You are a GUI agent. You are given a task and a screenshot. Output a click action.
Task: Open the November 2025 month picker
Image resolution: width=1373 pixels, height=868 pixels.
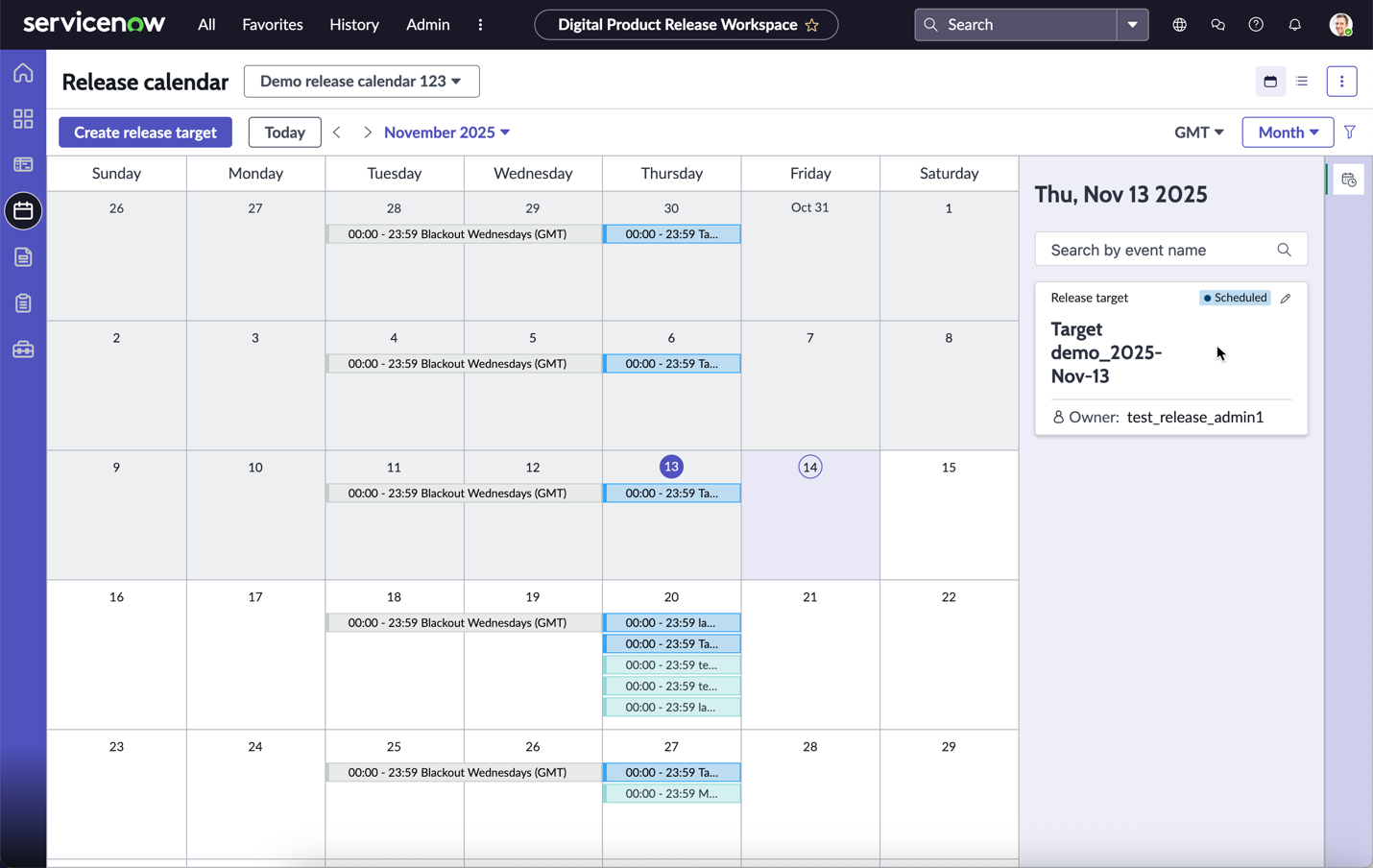click(447, 133)
